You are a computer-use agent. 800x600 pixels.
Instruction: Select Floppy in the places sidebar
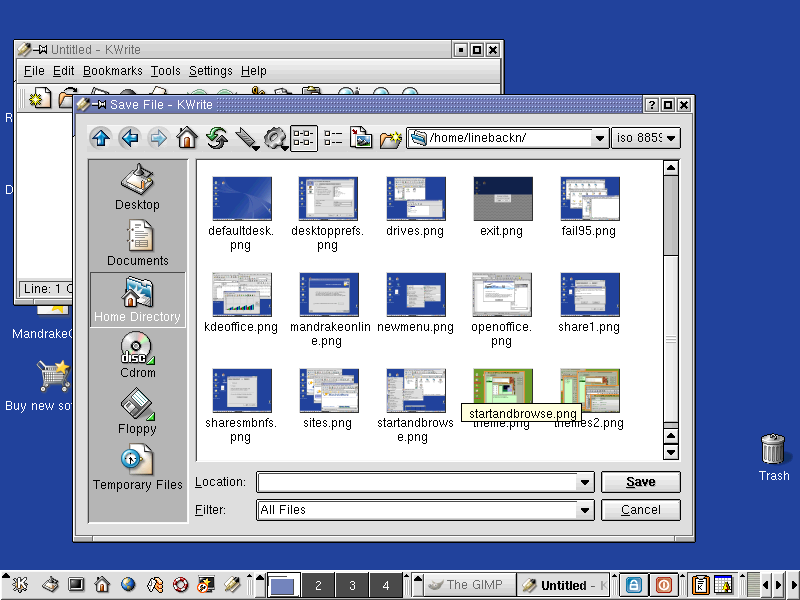coord(137,411)
